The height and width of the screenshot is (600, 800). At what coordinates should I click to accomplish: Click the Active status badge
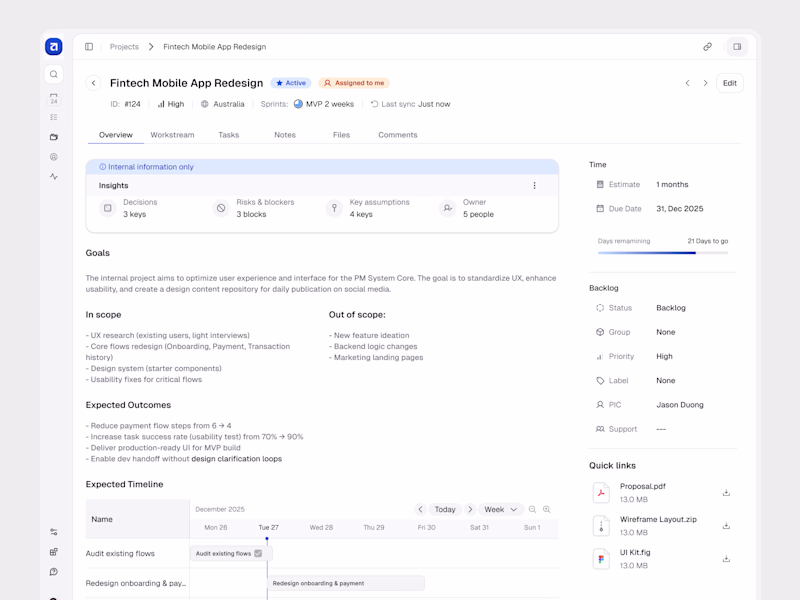291,83
